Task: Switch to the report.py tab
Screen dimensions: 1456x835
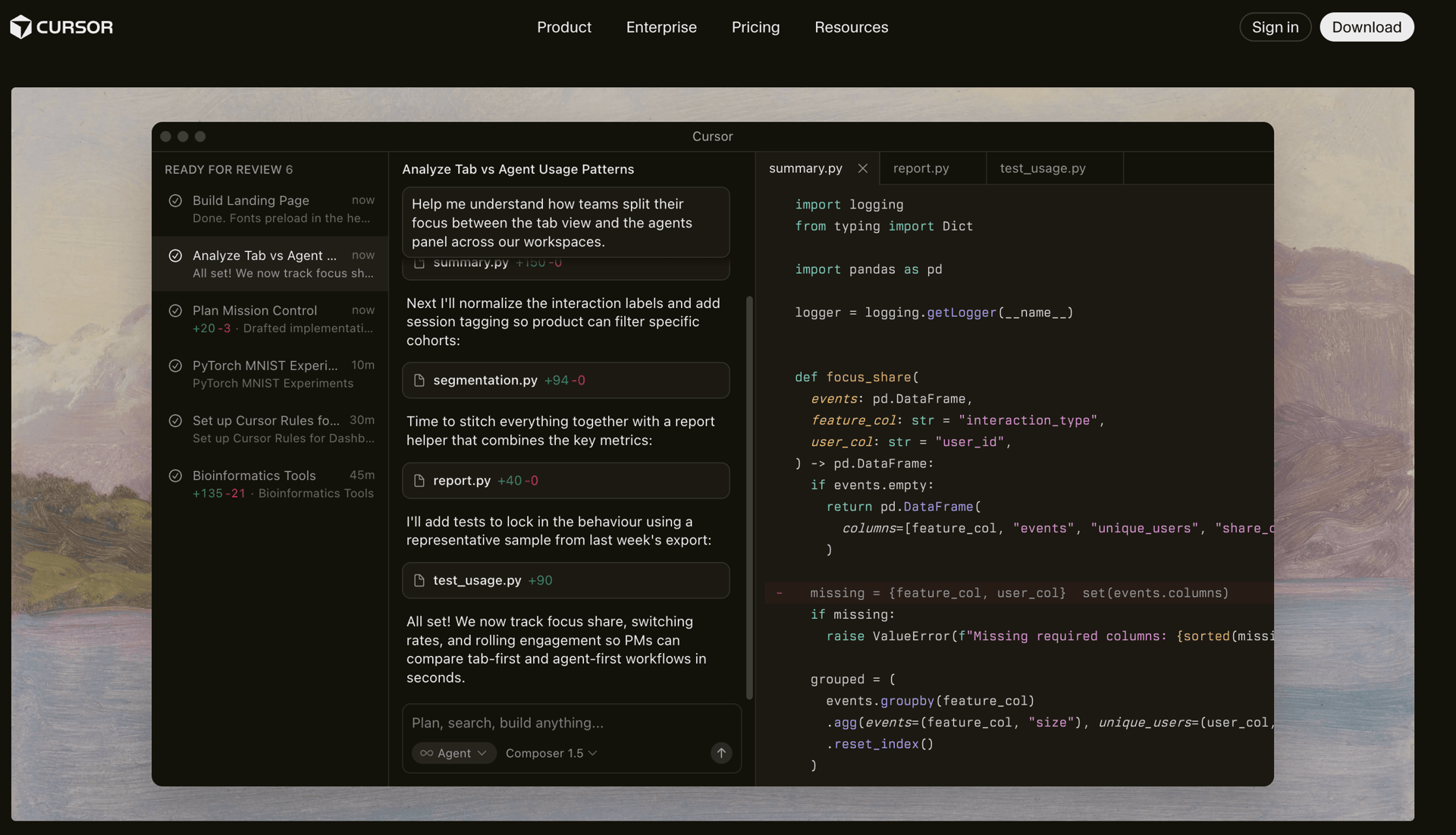Action: 921,168
